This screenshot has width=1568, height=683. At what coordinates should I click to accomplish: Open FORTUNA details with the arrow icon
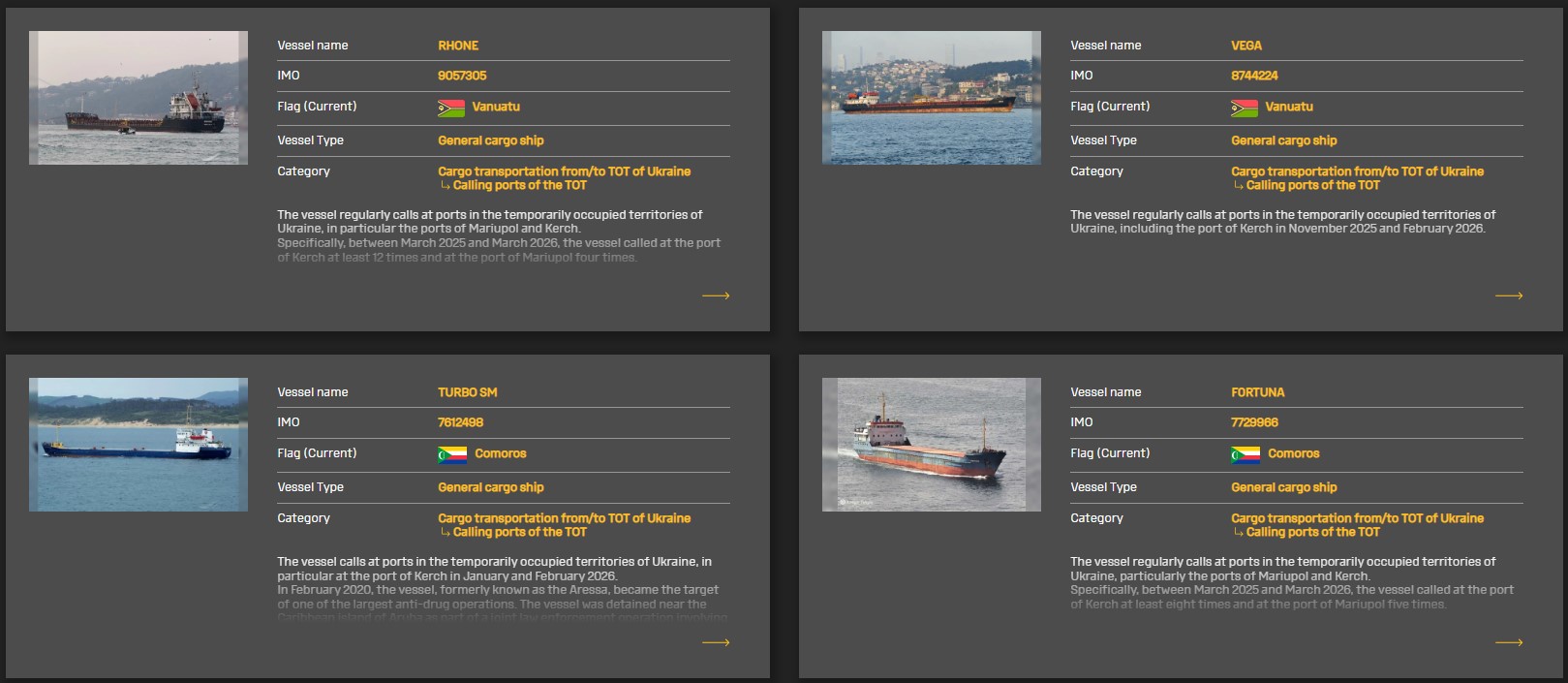1509,642
